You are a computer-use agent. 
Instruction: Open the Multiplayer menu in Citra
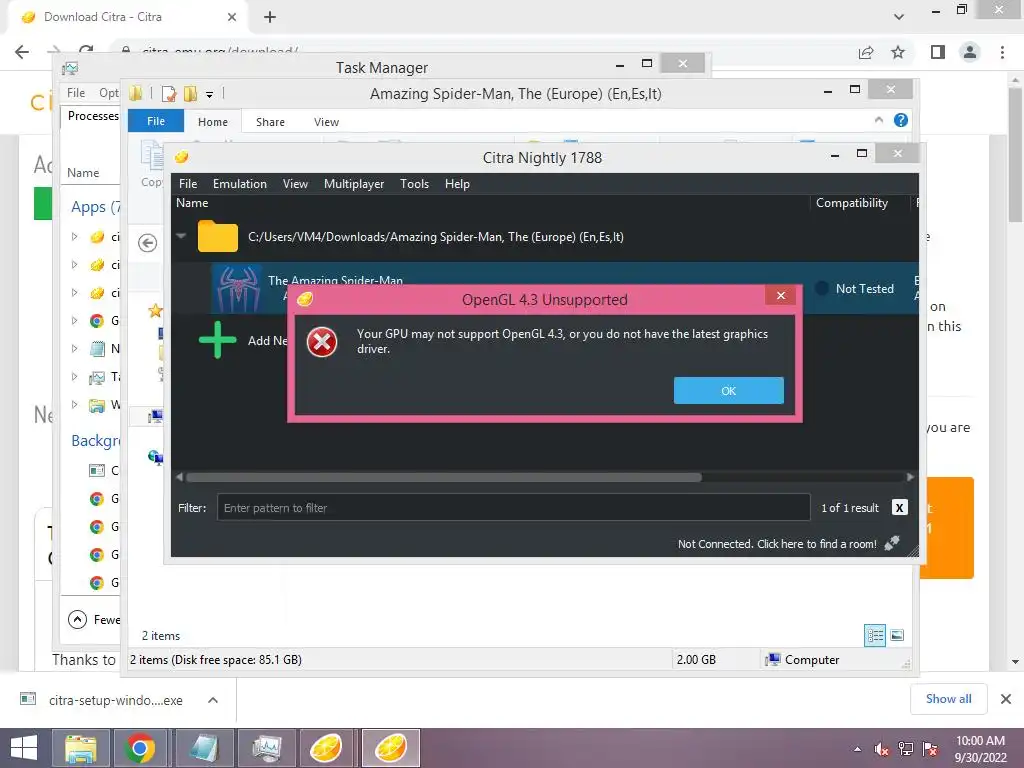tap(354, 184)
